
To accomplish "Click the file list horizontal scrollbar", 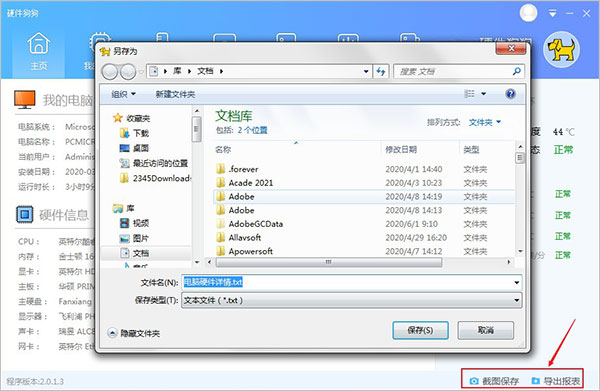I will 329,262.
